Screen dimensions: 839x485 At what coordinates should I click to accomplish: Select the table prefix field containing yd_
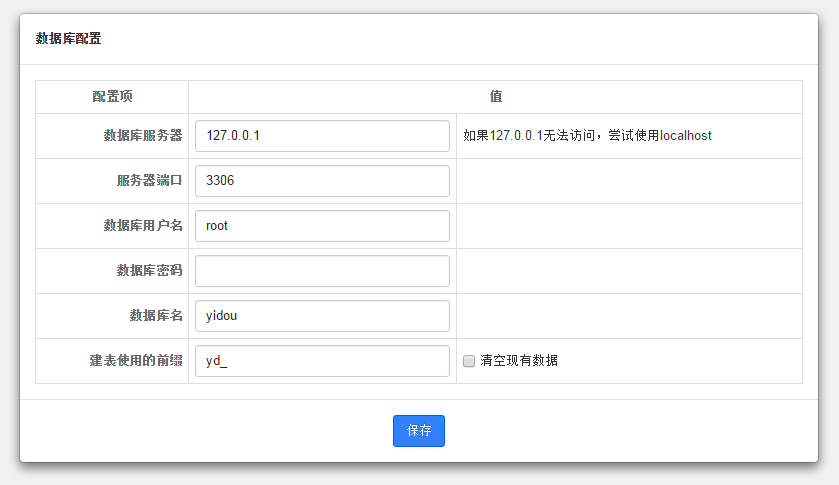(x=322, y=361)
